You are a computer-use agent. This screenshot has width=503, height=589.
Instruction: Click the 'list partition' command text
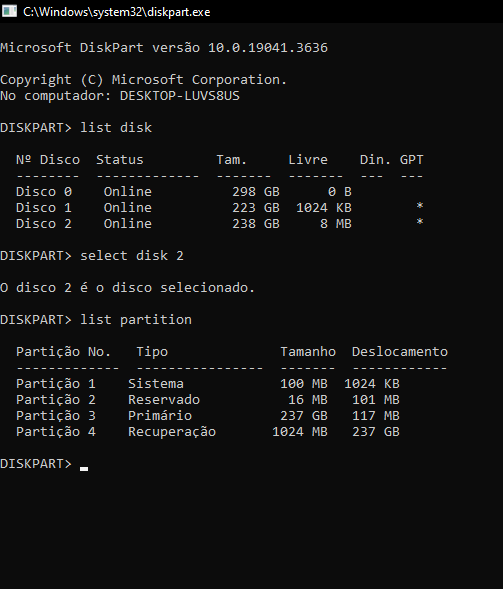(136, 320)
